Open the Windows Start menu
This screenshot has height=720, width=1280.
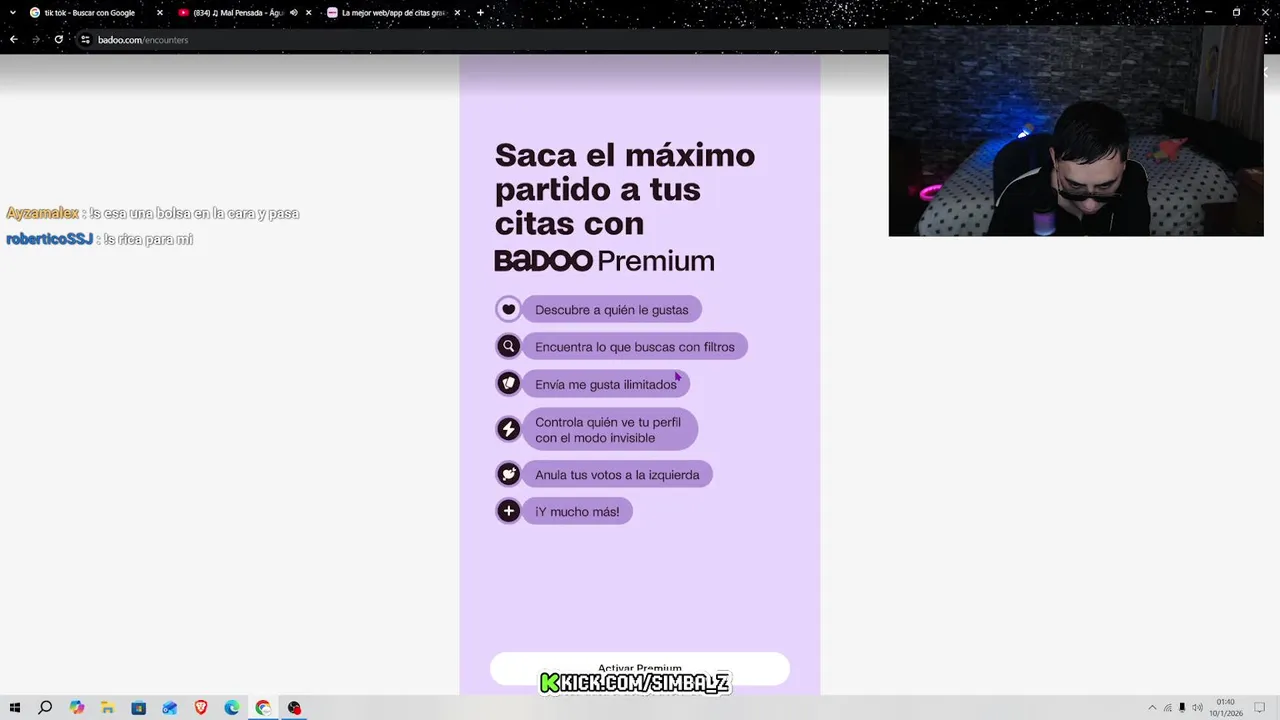(14, 708)
